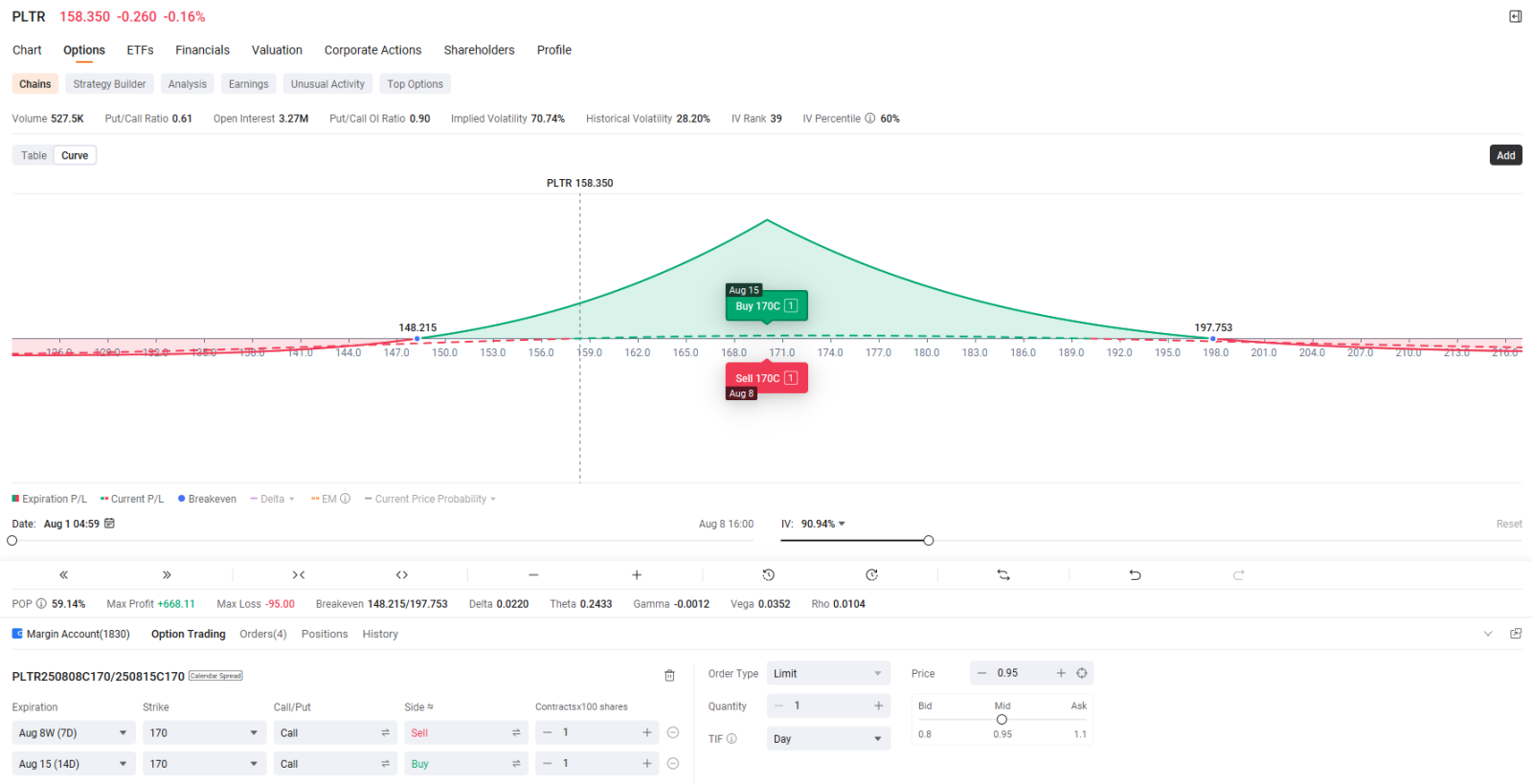Click the trash icon to delete strategy
The width and height of the screenshot is (1532, 784).
tap(669, 676)
